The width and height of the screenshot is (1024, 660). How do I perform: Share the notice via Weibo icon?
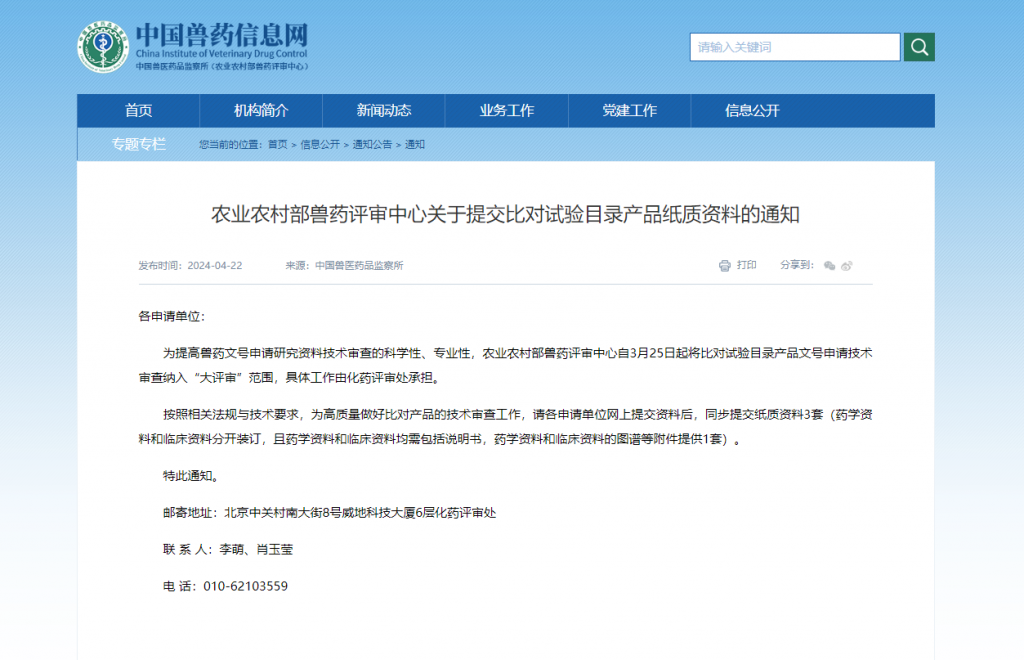click(846, 266)
